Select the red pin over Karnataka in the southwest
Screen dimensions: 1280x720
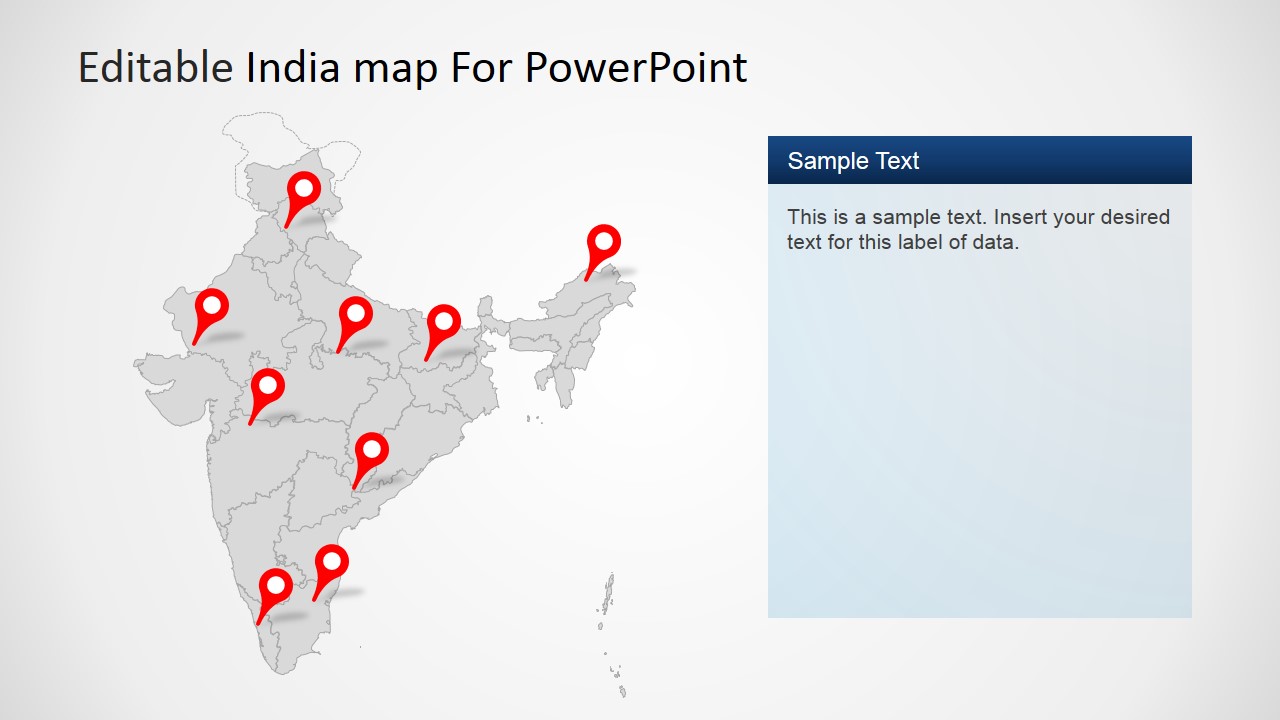pyautogui.click(x=274, y=596)
